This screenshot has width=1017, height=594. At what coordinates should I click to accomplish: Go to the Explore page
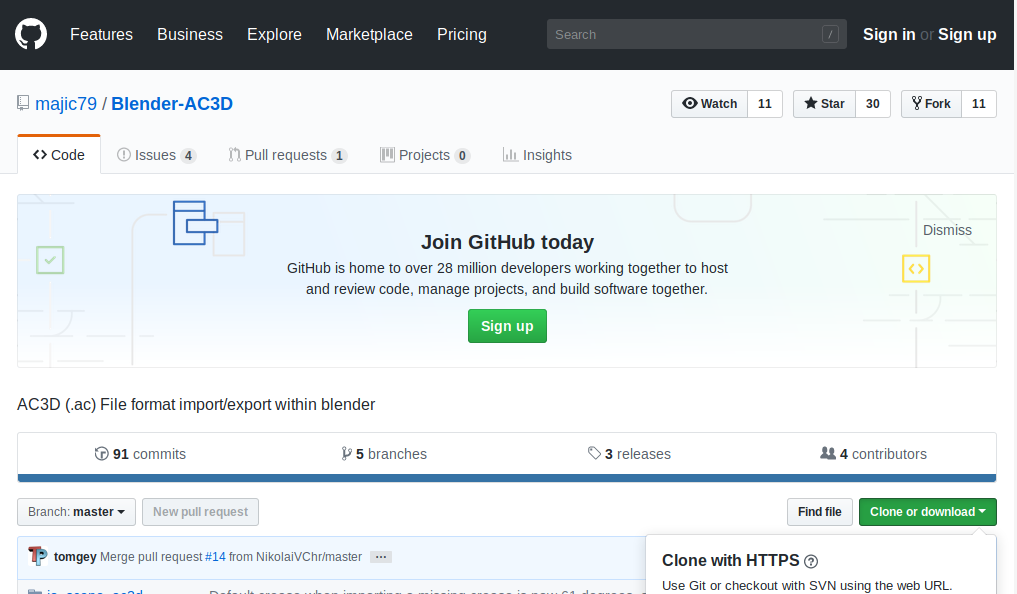point(274,34)
